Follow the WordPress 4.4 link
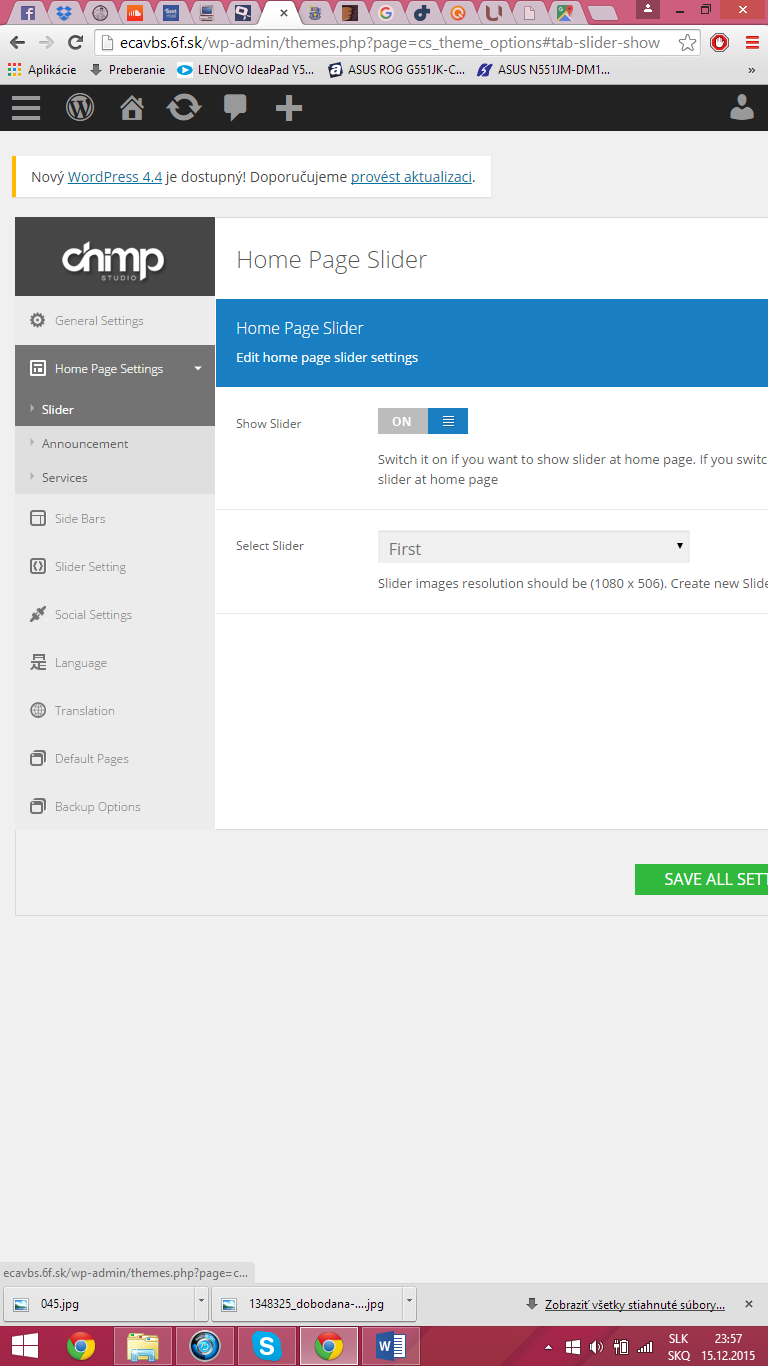768x1366 pixels. [x=115, y=177]
